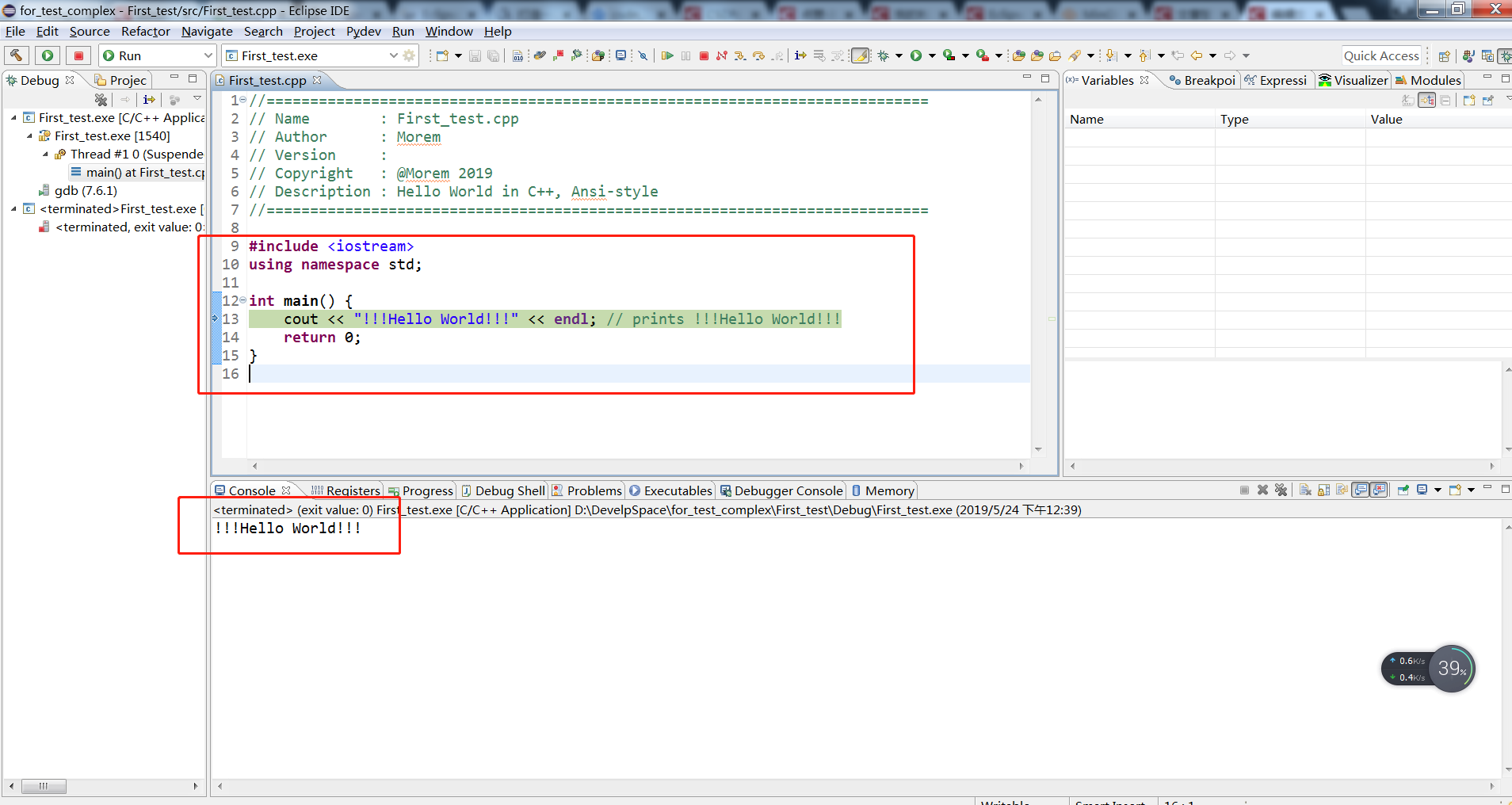
Task: Click the Quick Access button
Action: 1380,55
